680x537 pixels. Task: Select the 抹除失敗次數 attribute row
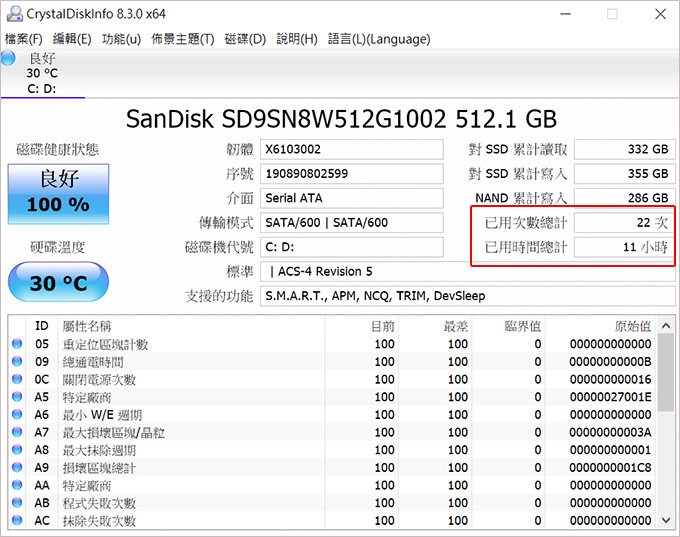(333, 520)
